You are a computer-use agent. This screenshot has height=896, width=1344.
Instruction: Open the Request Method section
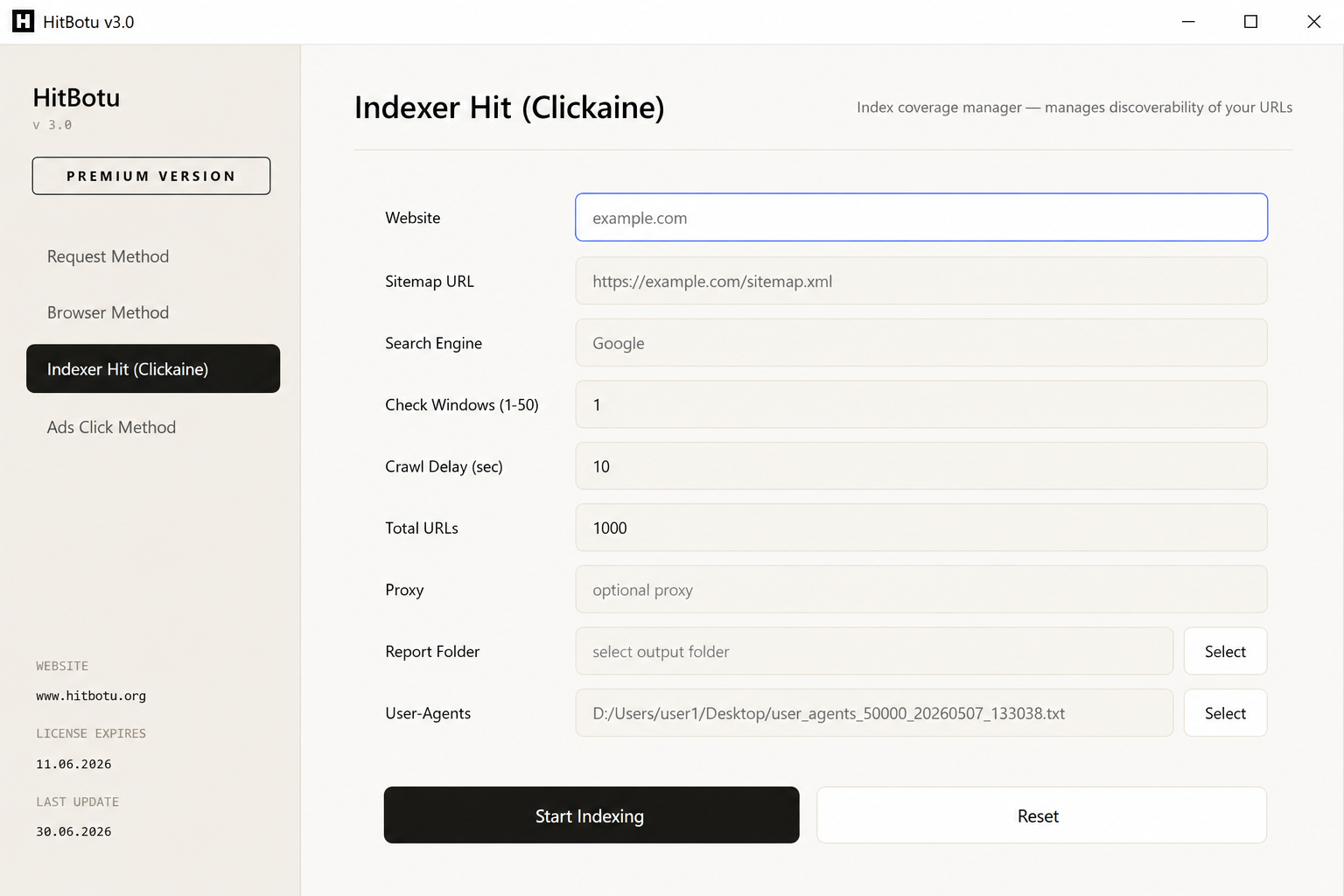[x=108, y=256]
